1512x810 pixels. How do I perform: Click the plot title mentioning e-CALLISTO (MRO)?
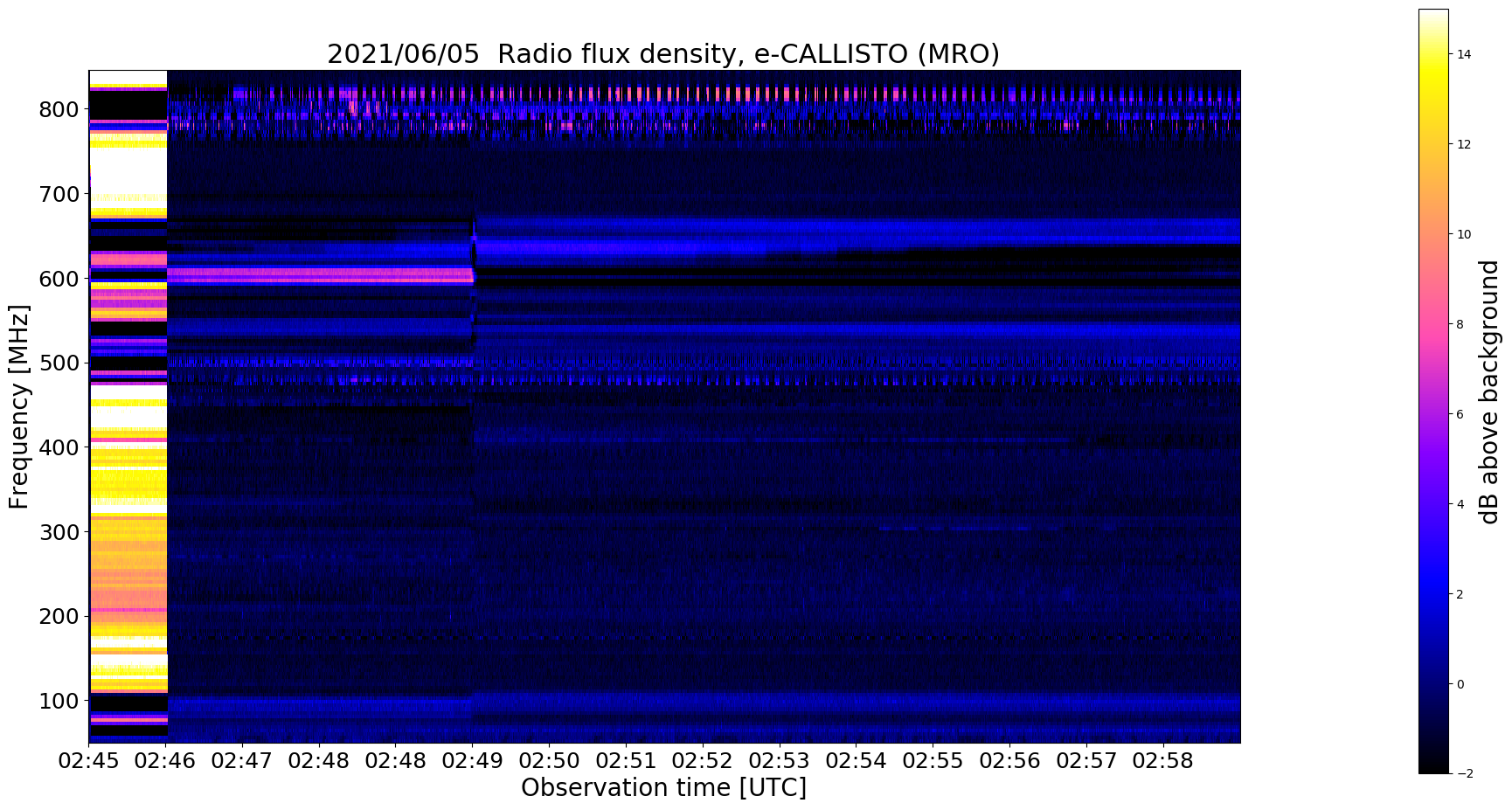(663, 54)
